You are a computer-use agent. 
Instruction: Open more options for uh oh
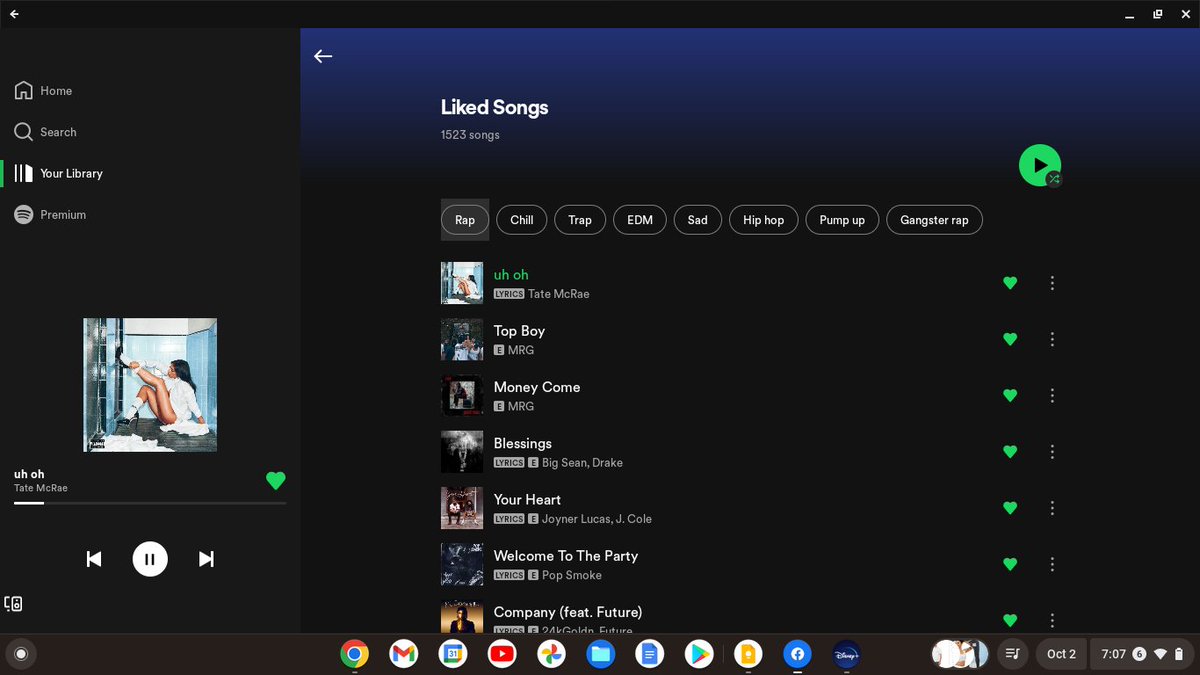coord(1052,283)
